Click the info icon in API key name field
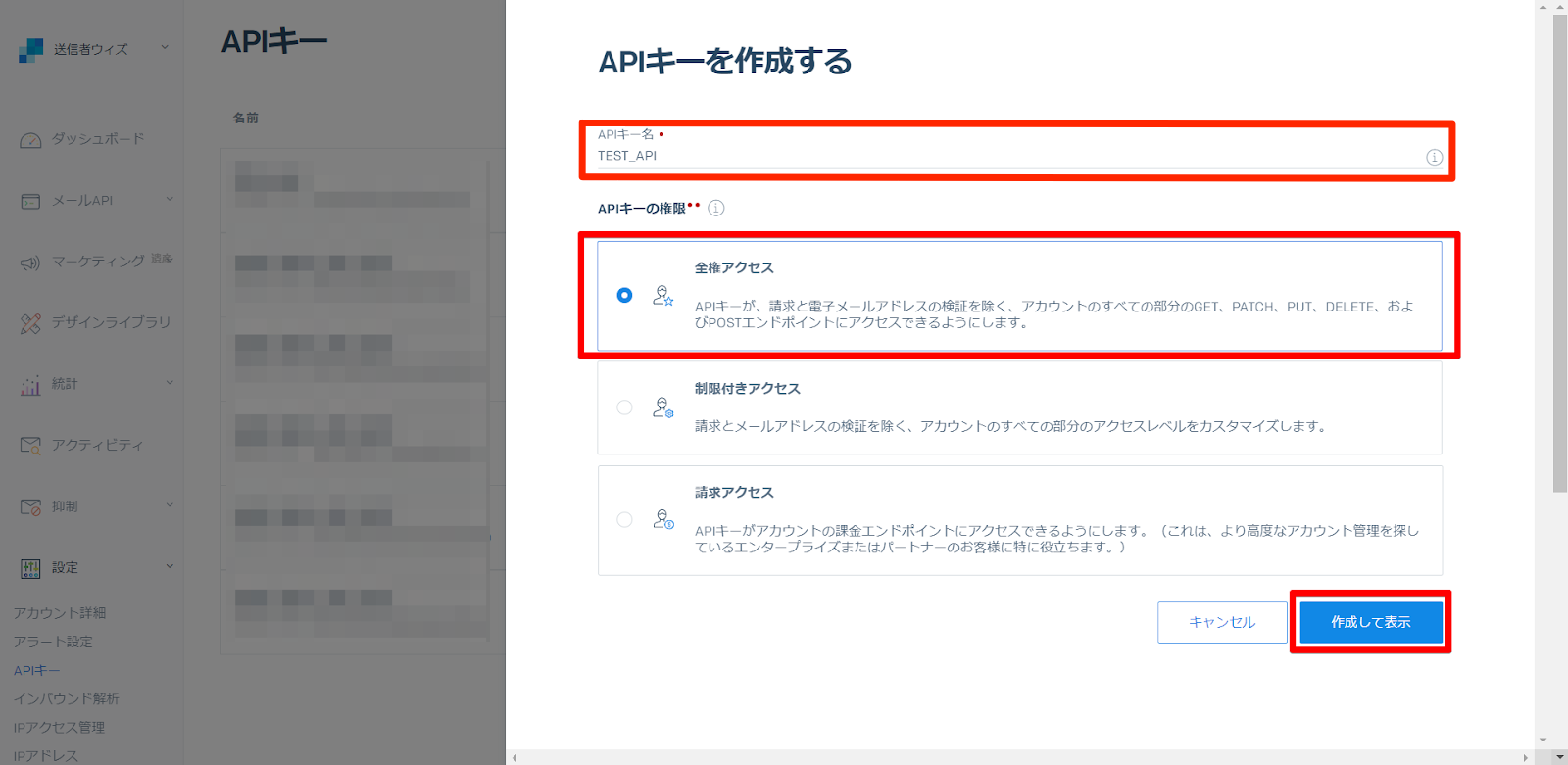 1434,157
